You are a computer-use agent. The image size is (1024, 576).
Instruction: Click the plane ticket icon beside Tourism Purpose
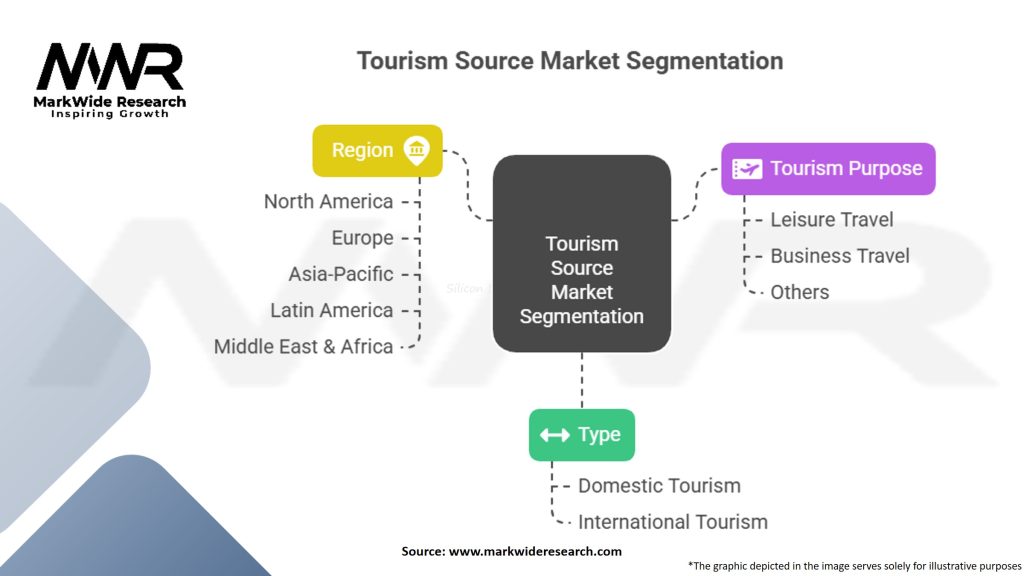tap(747, 168)
